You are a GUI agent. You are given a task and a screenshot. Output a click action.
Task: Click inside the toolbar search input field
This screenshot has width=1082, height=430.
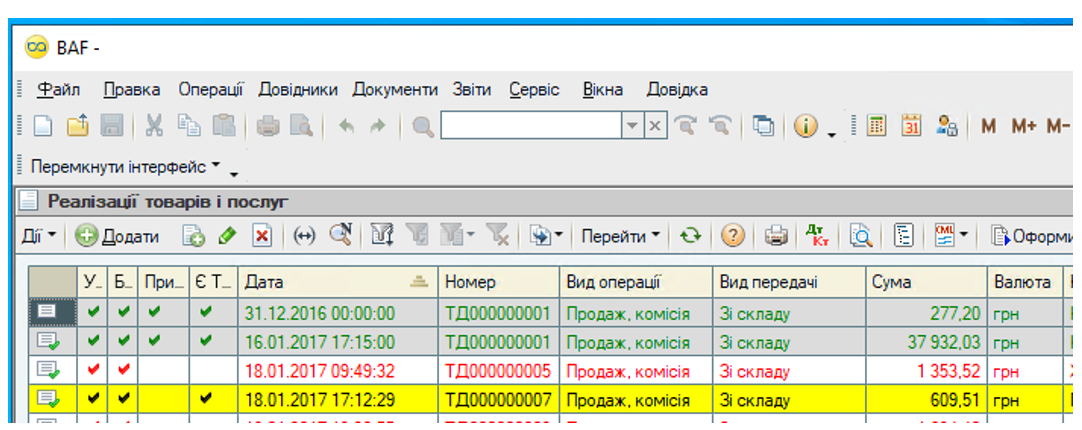532,126
